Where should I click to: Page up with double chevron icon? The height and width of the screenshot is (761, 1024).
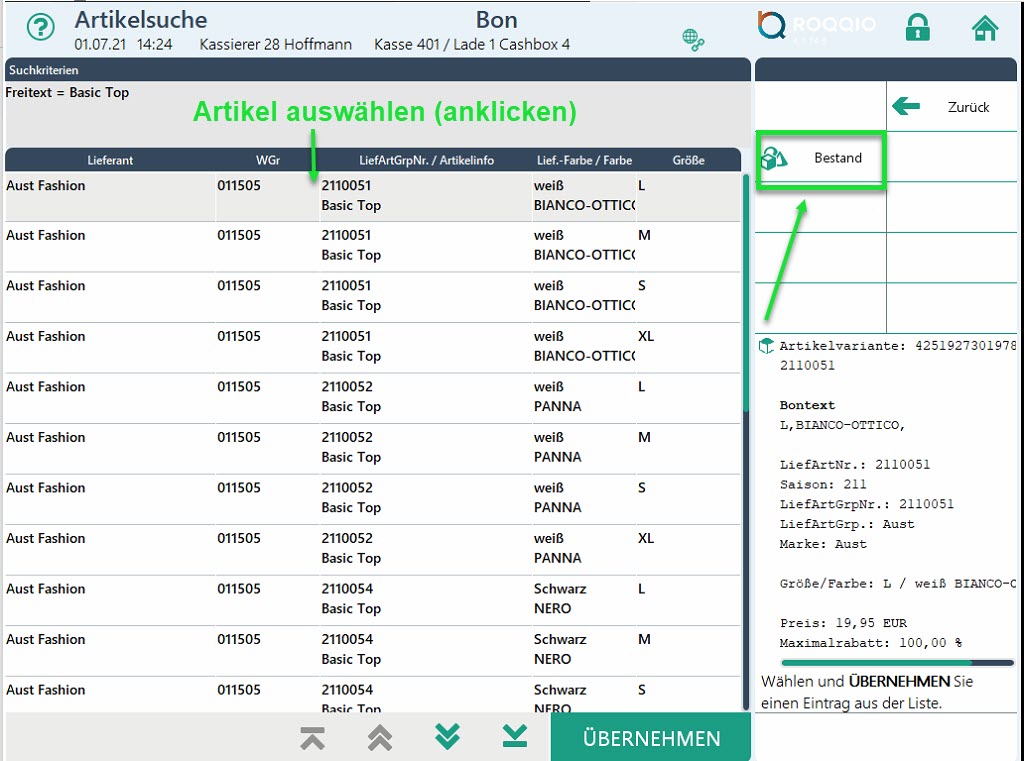pyautogui.click(x=379, y=738)
